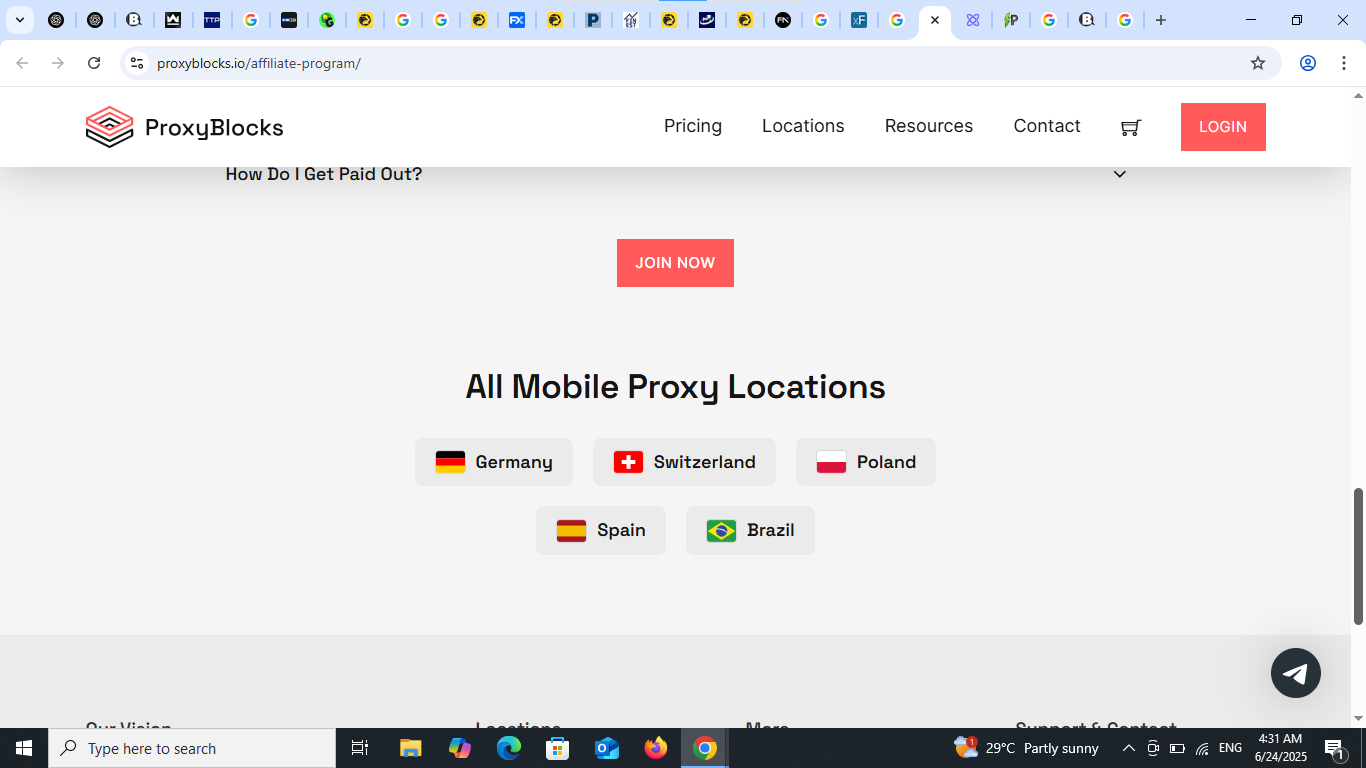Click the LOGIN button
The image size is (1366, 768).
(x=1223, y=127)
